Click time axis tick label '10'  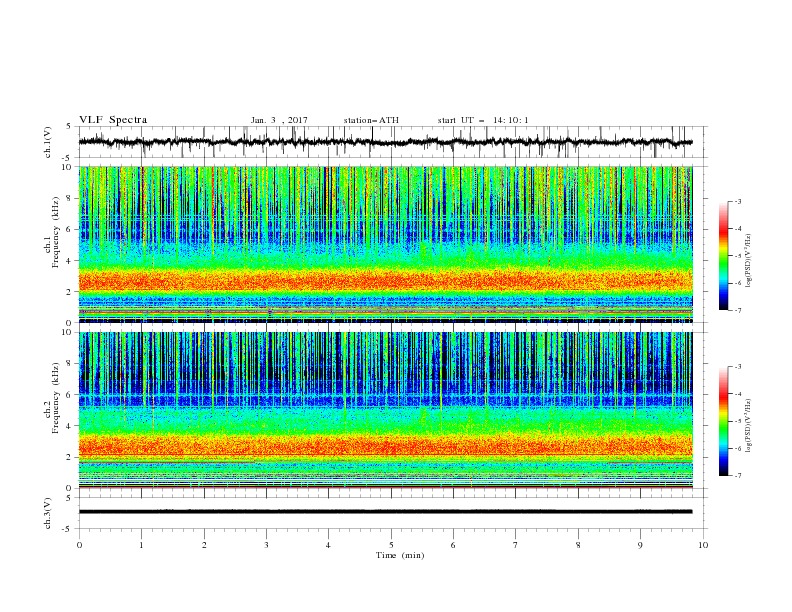pos(703,545)
